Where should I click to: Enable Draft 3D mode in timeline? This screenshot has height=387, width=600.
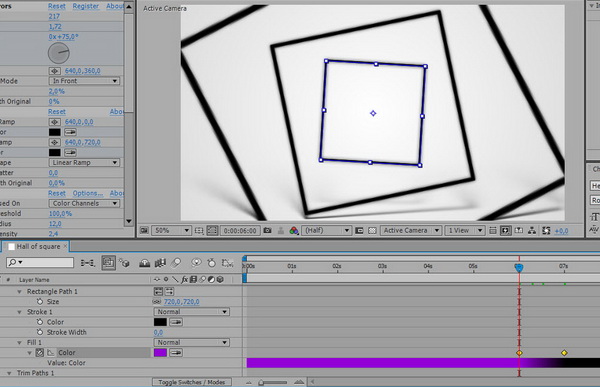[x=124, y=263]
